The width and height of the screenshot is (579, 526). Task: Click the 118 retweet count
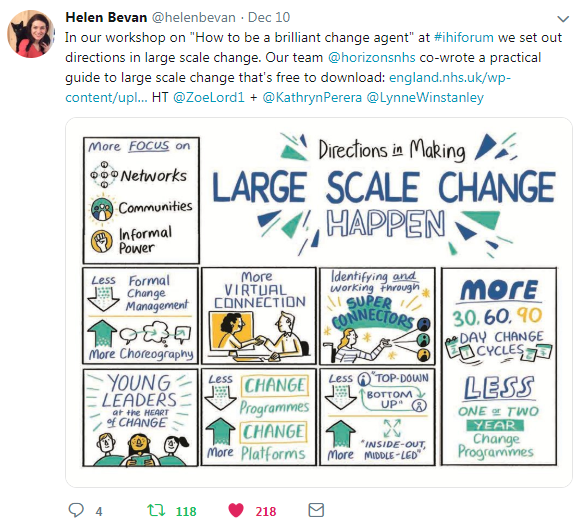pos(186,511)
